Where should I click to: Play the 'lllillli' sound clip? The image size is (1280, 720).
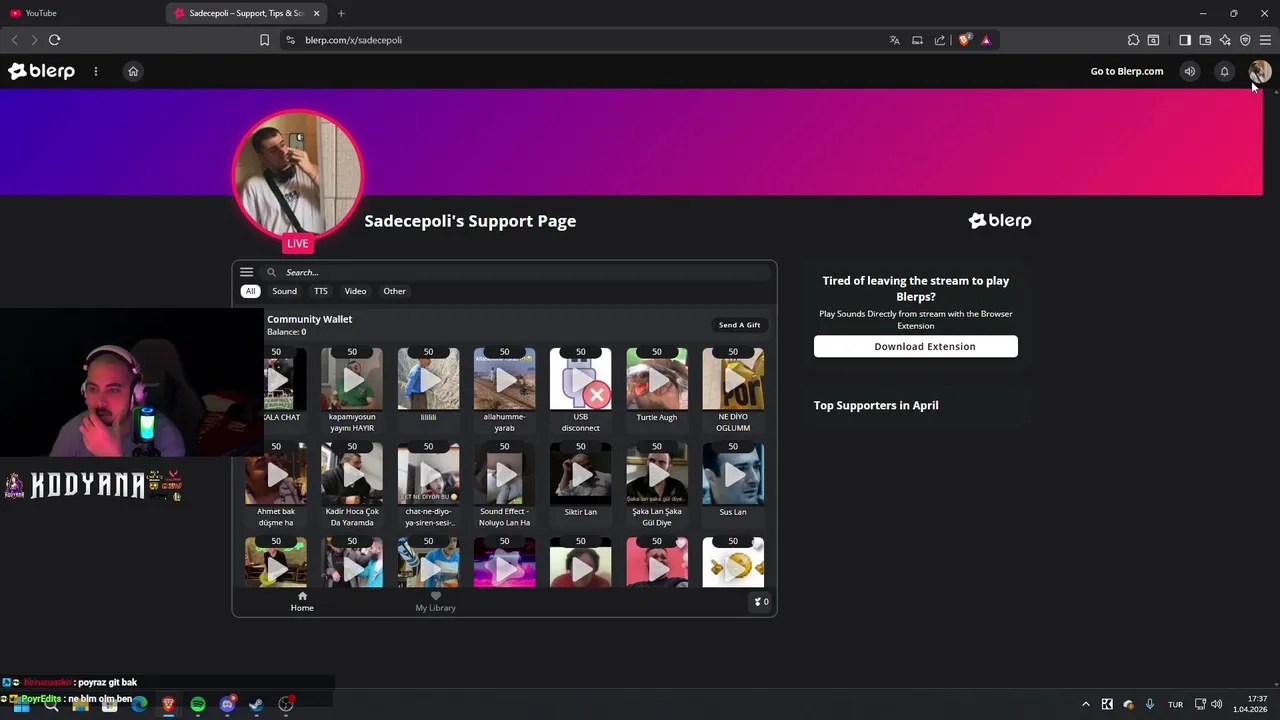point(428,379)
